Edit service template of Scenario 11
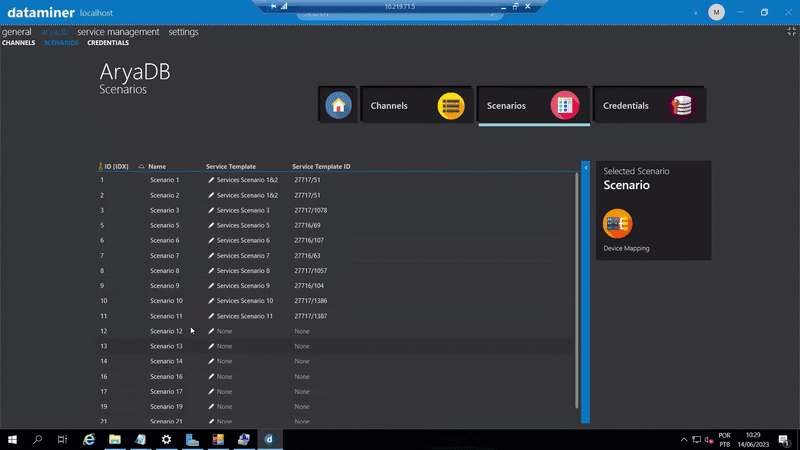 (211, 316)
